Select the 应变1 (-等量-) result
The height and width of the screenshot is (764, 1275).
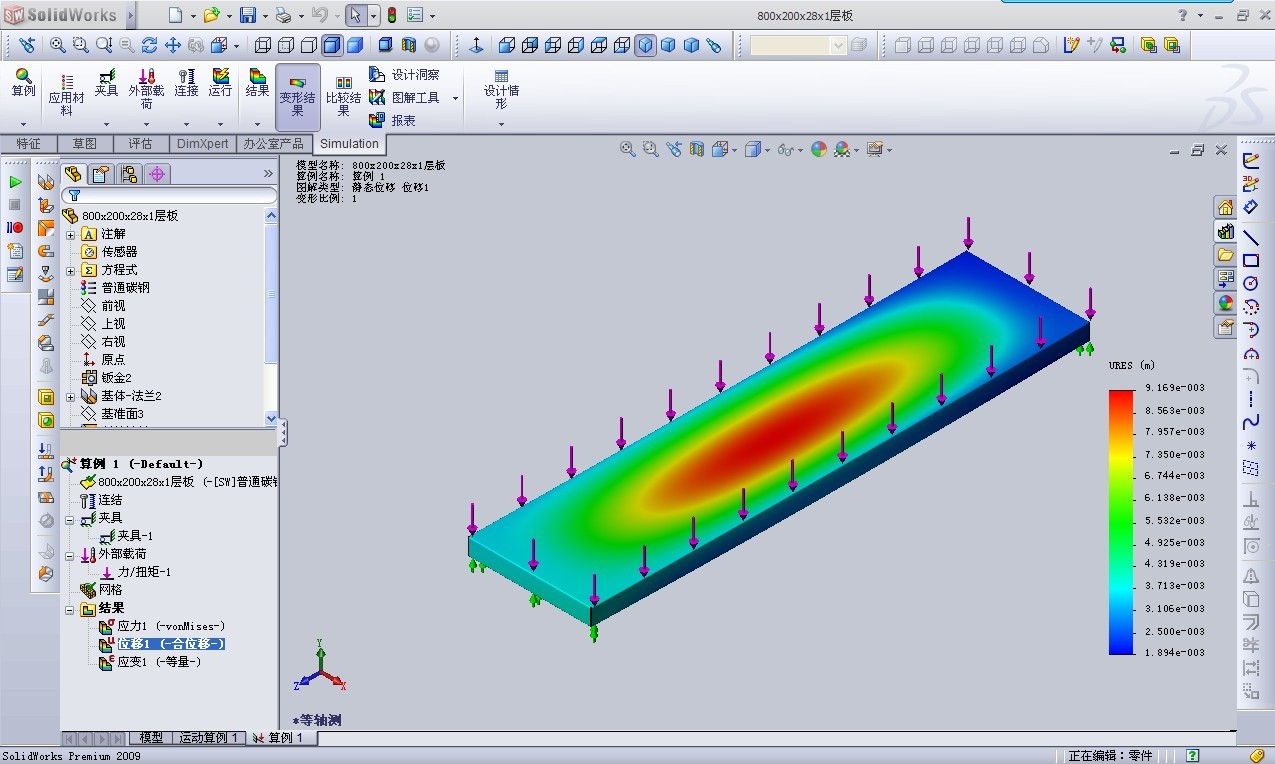tap(150, 662)
